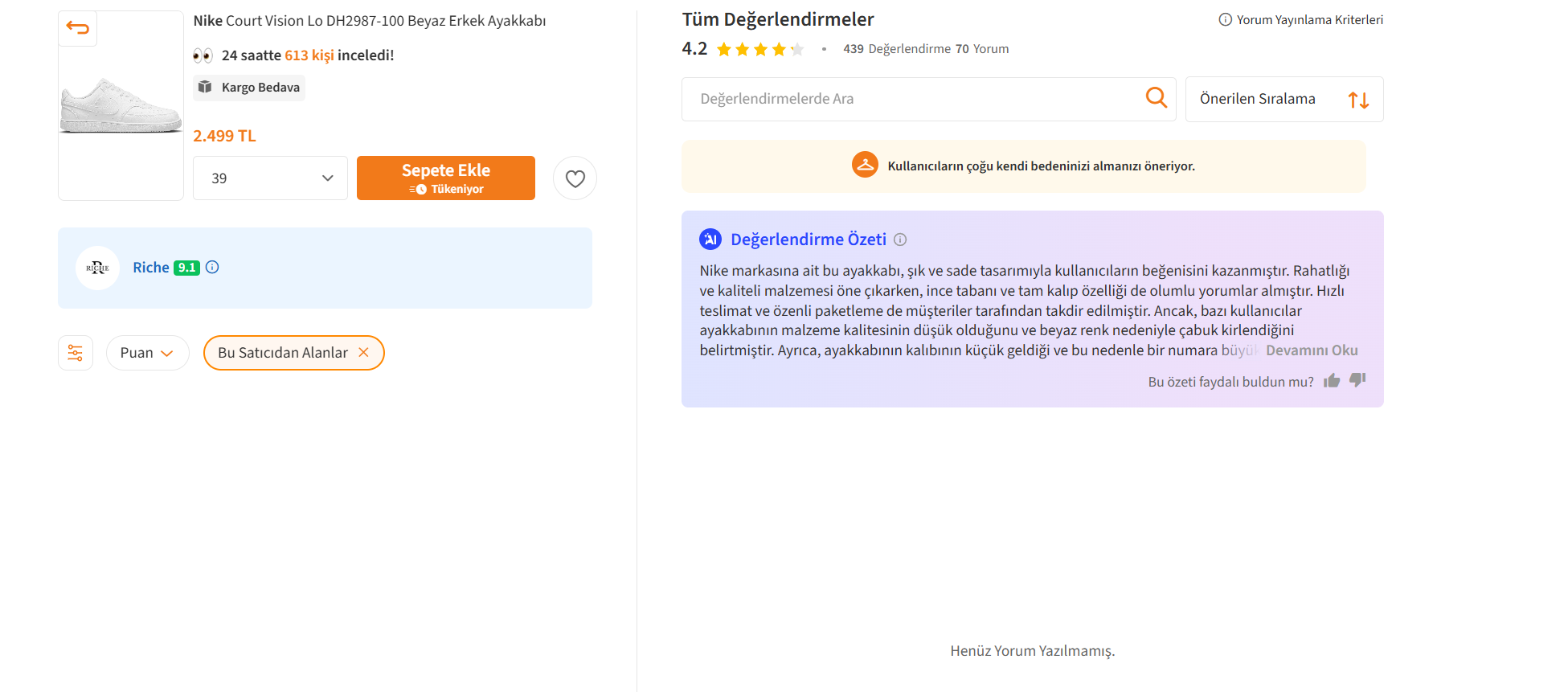Remove the Bu Satıcıdan Alanlar filter

coord(363,353)
